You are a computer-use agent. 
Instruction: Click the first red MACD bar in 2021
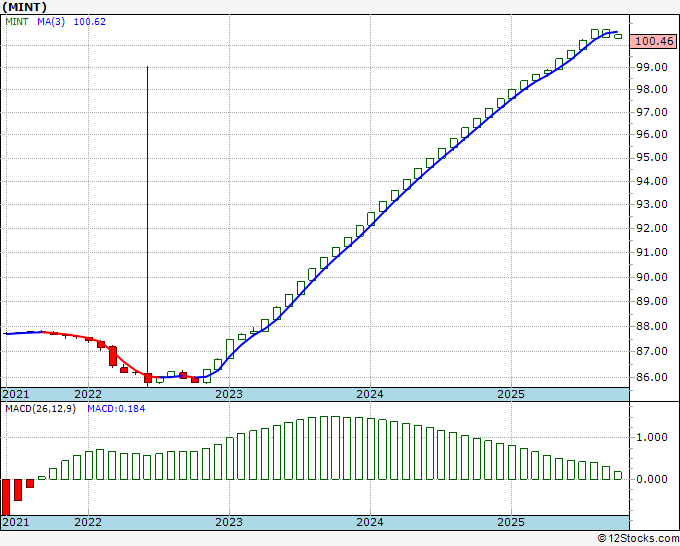(6, 497)
